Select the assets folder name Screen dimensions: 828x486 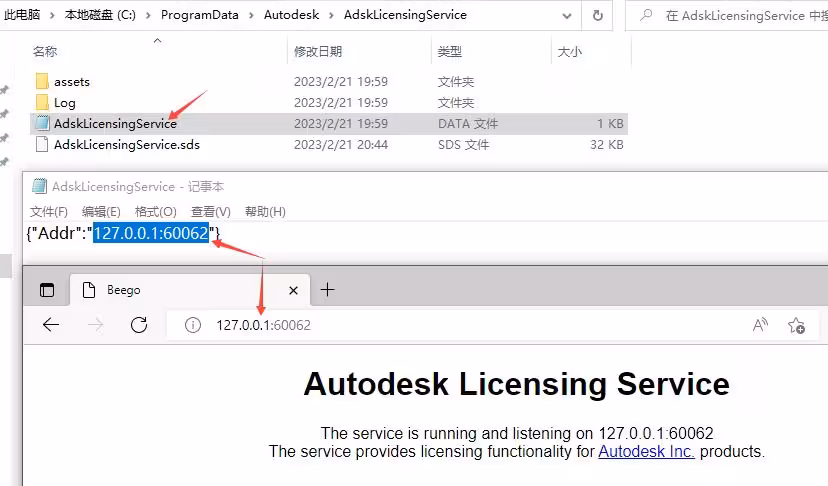72,82
